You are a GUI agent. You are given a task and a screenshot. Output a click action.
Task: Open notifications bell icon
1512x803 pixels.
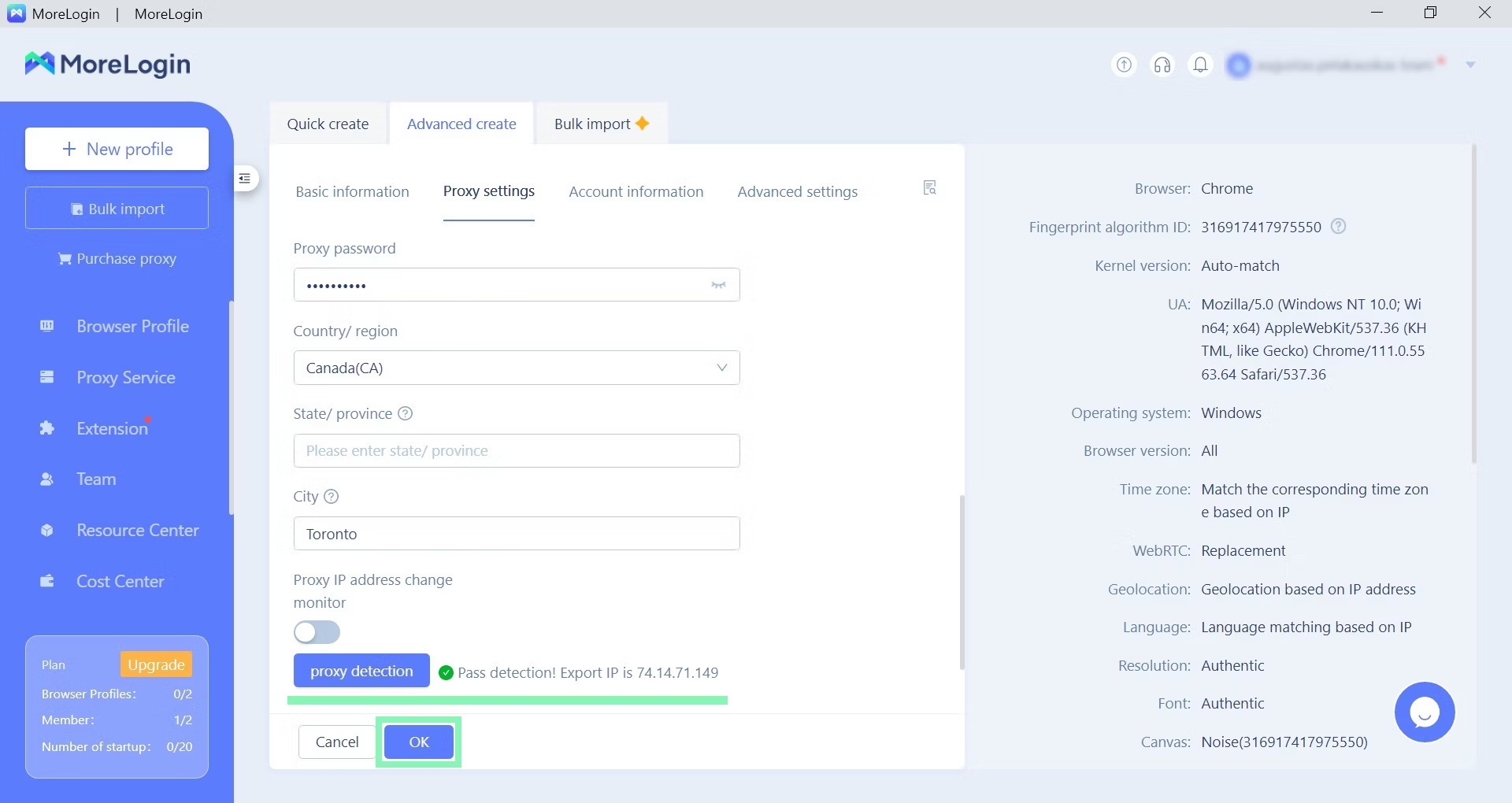click(x=1200, y=65)
